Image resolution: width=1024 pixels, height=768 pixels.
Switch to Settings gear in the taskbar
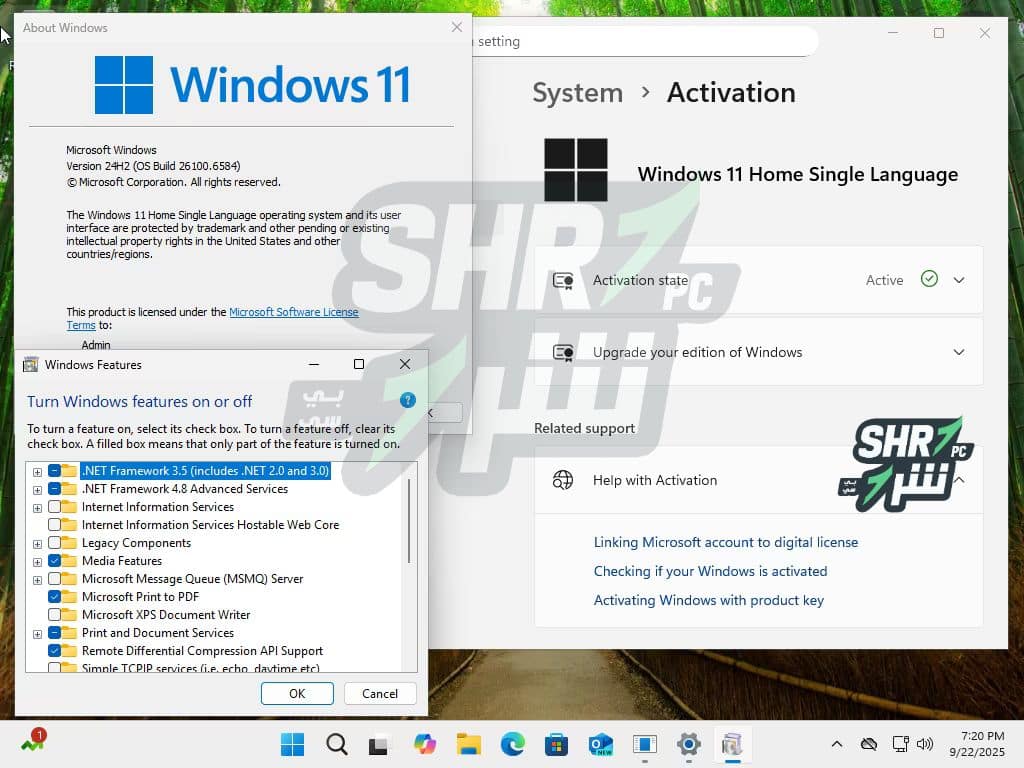point(688,744)
